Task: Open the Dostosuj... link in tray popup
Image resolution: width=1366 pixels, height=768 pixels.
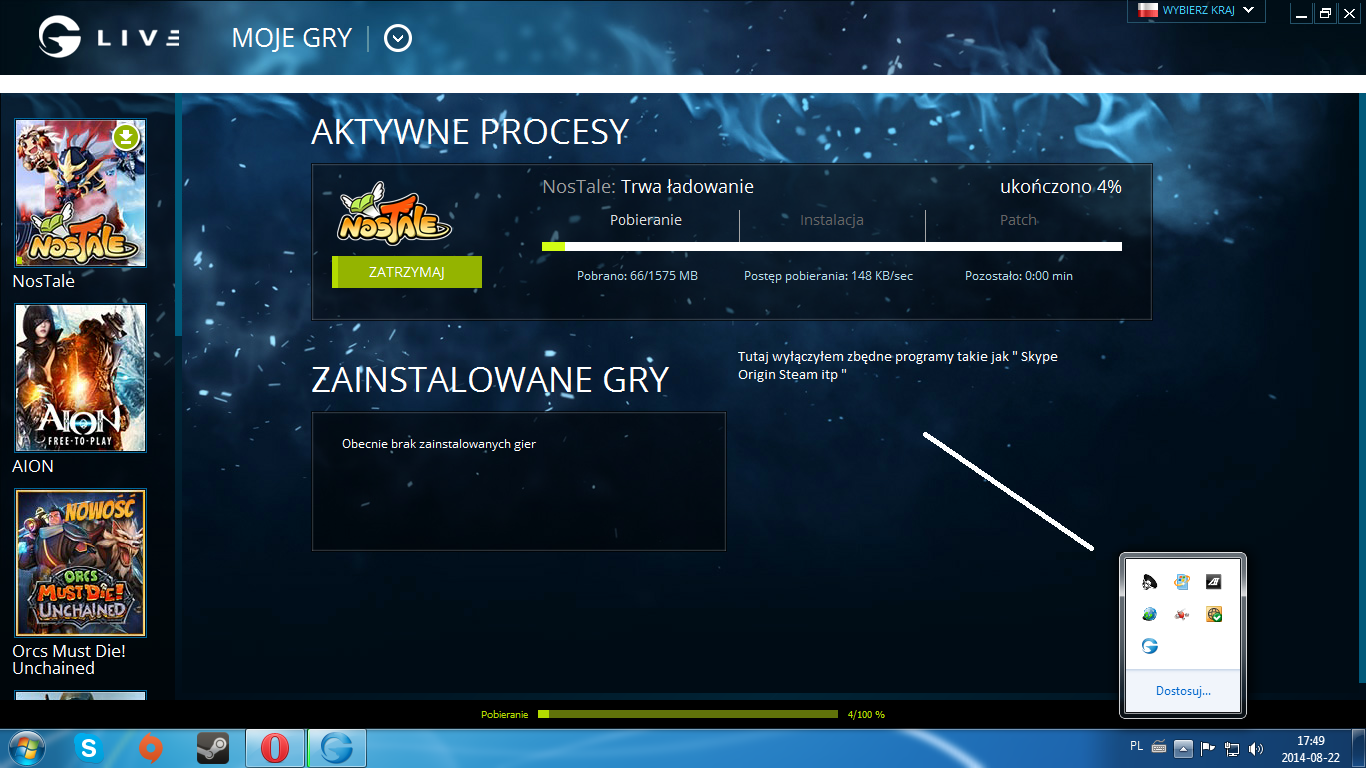Action: pyautogui.click(x=1183, y=691)
